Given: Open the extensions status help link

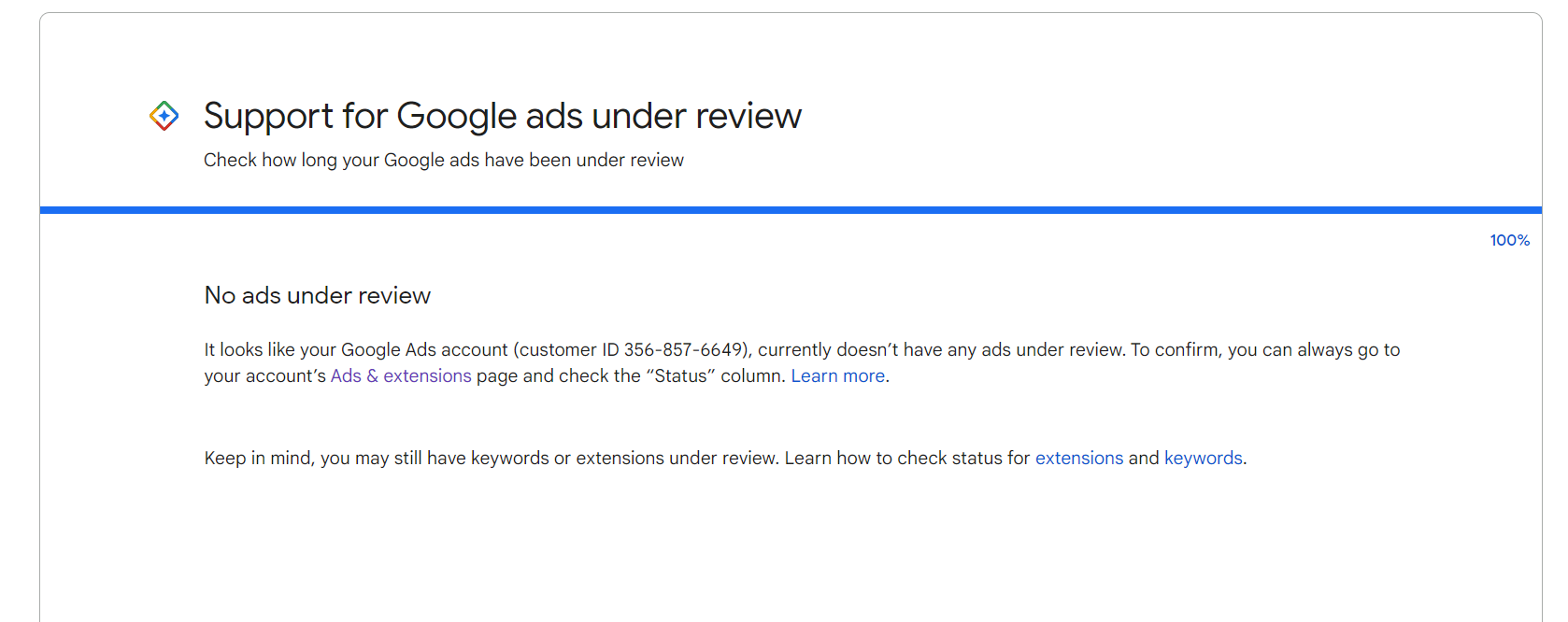Looking at the screenshot, I should [x=1078, y=458].
